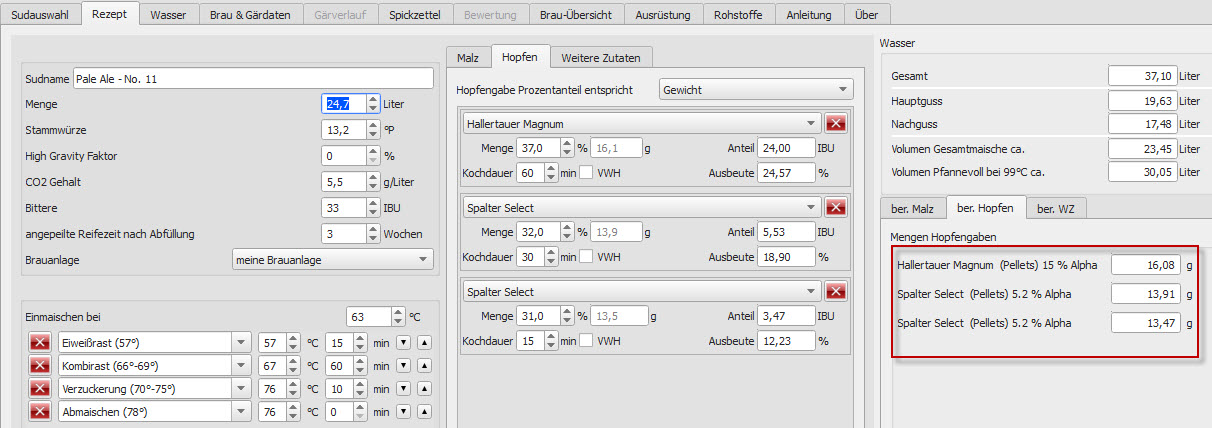Remove the Spalter Select hop with 15 min boil
The width and height of the screenshot is (1212, 428).
[x=835, y=292]
